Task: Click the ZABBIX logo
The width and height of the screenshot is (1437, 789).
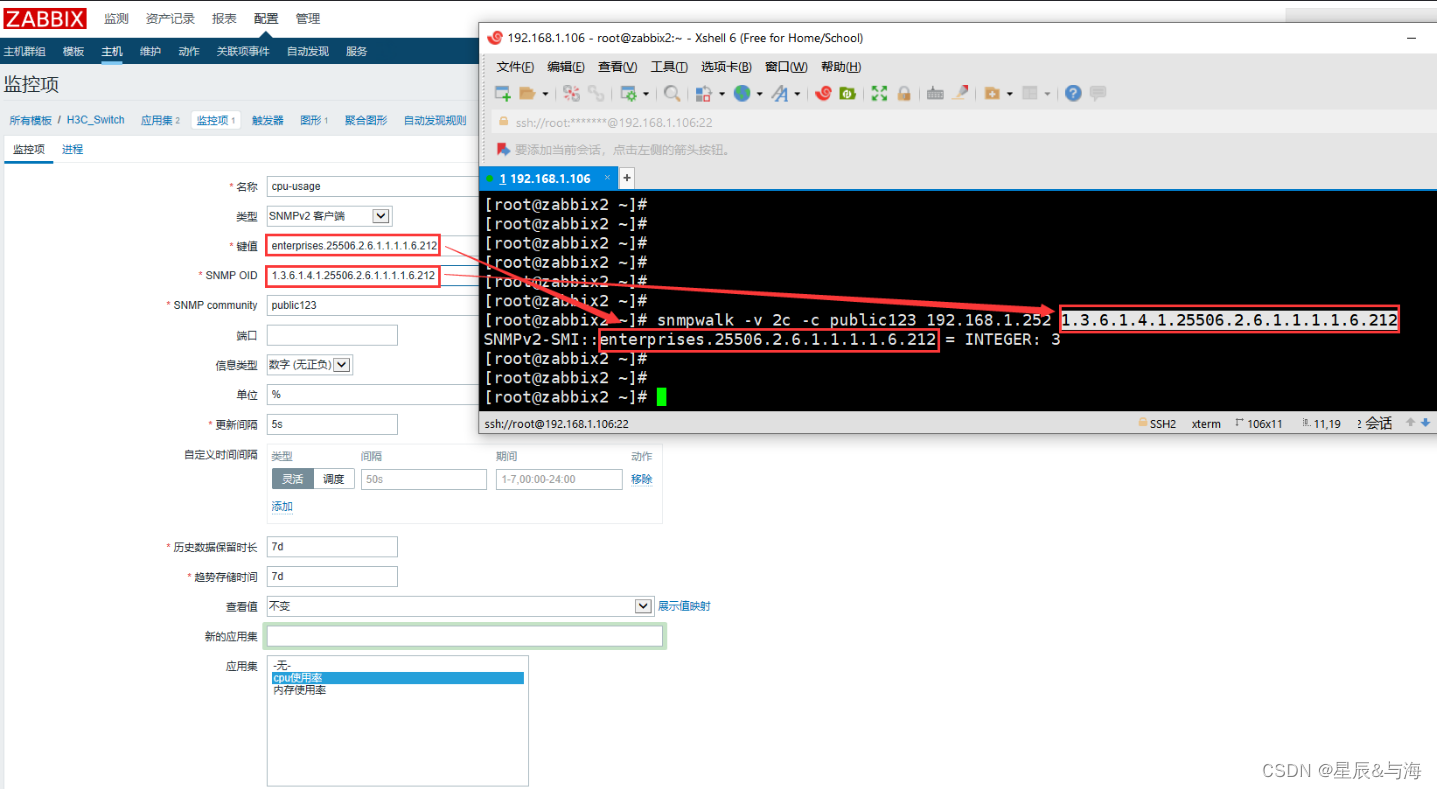Action: (45, 18)
